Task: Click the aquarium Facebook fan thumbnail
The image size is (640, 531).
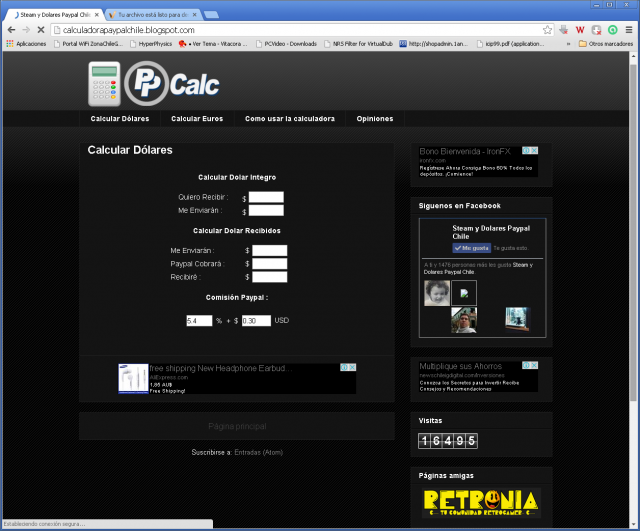Action: (518, 319)
